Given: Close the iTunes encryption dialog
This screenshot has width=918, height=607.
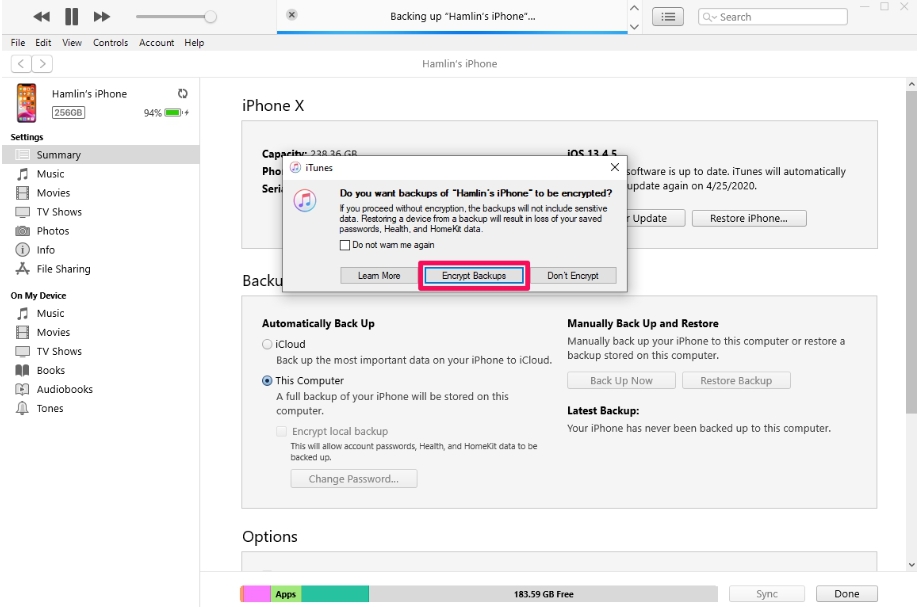Looking at the screenshot, I should [x=615, y=167].
